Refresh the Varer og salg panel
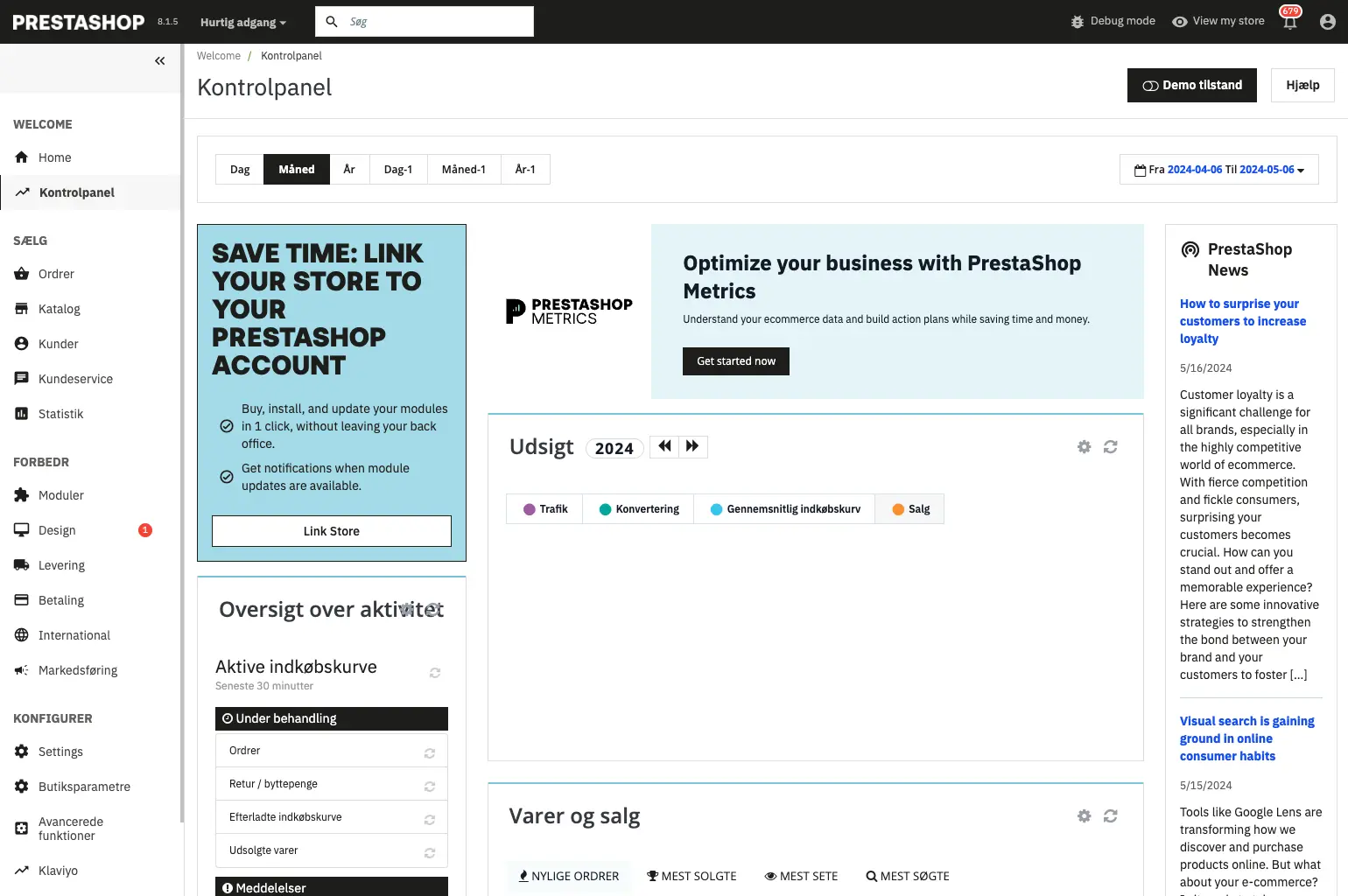 [1111, 815]
